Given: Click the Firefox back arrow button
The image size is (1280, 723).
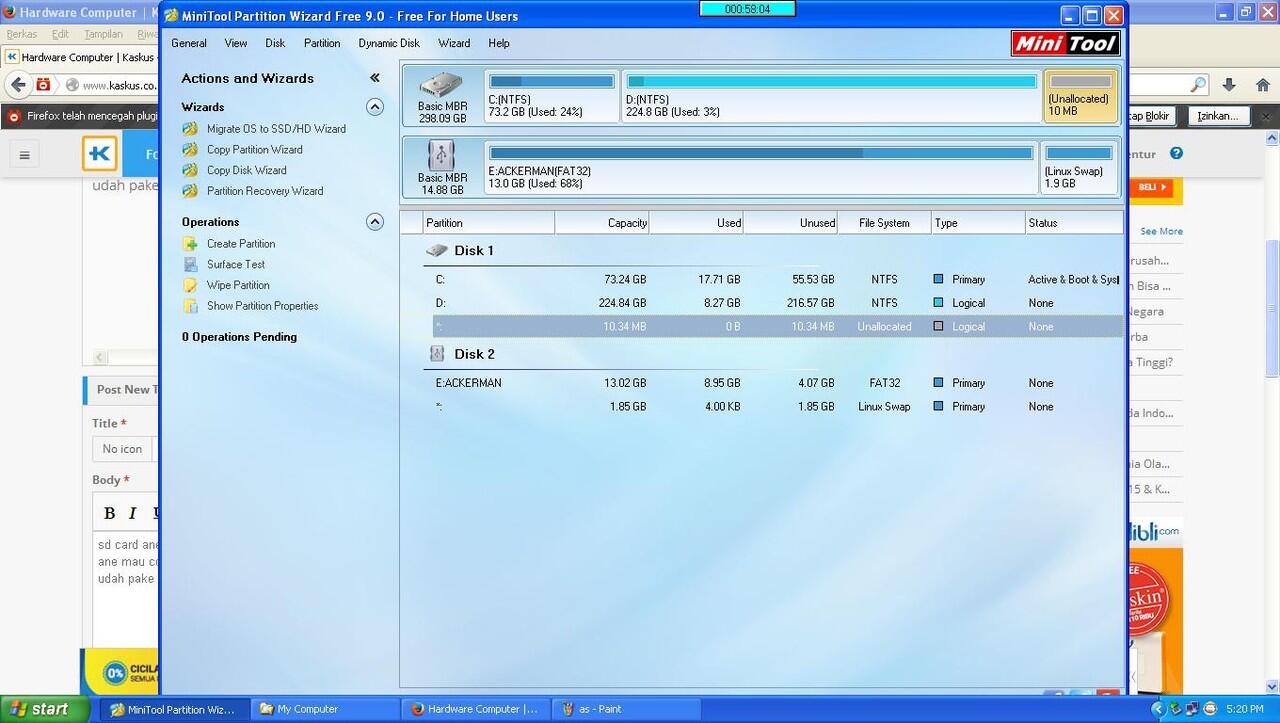Looking at the screenshot, I should click(x=17, y=85).
